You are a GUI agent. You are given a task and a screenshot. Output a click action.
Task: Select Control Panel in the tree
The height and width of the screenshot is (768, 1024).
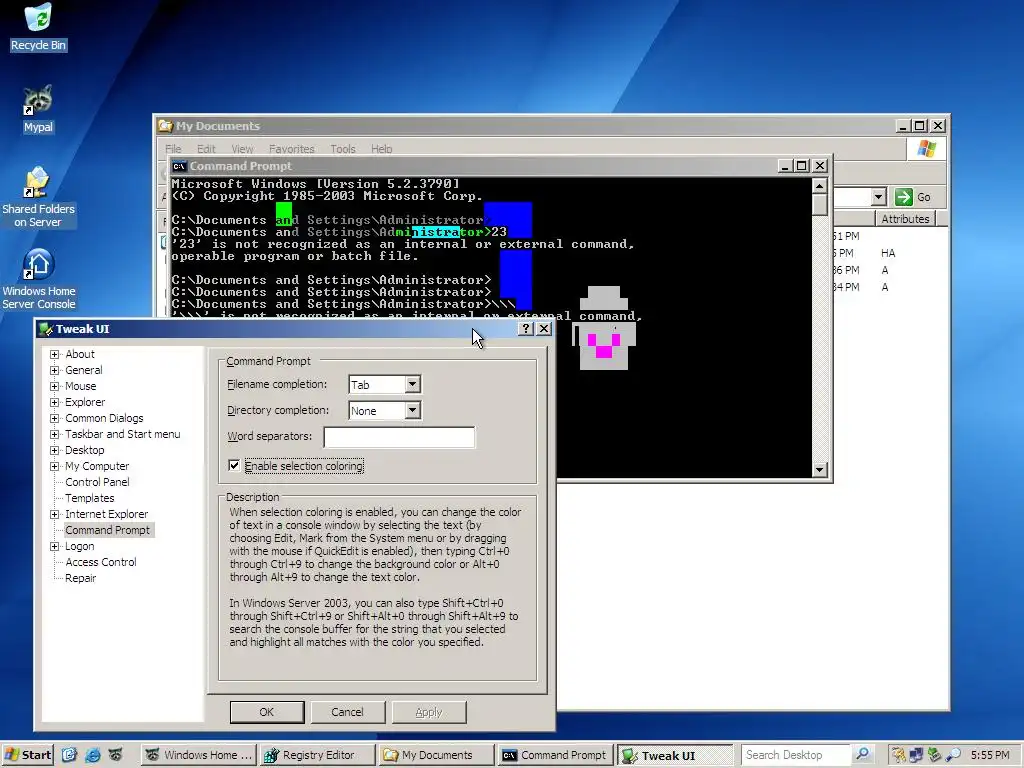pos(97,482)
